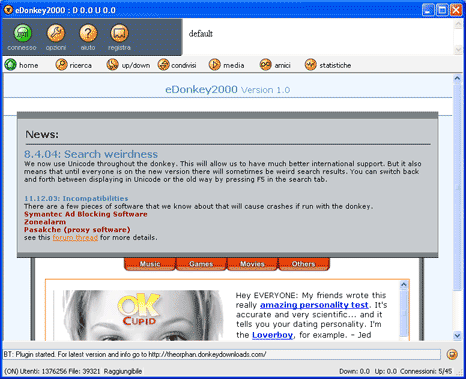Follow the amazing personality test link
This screenshot has width=466, height=379.
click(314, 305)
